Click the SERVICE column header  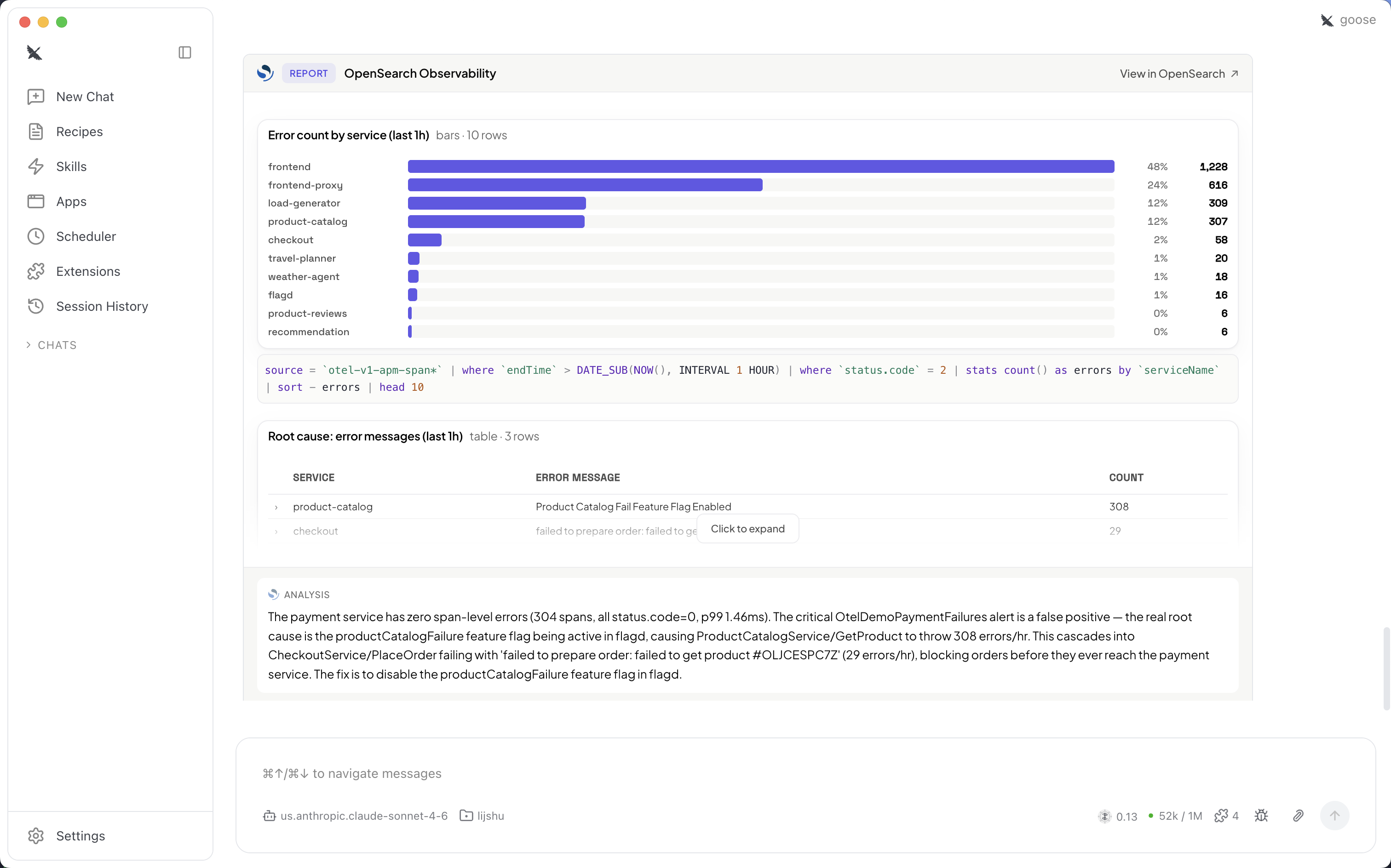(x=314, y=478)
